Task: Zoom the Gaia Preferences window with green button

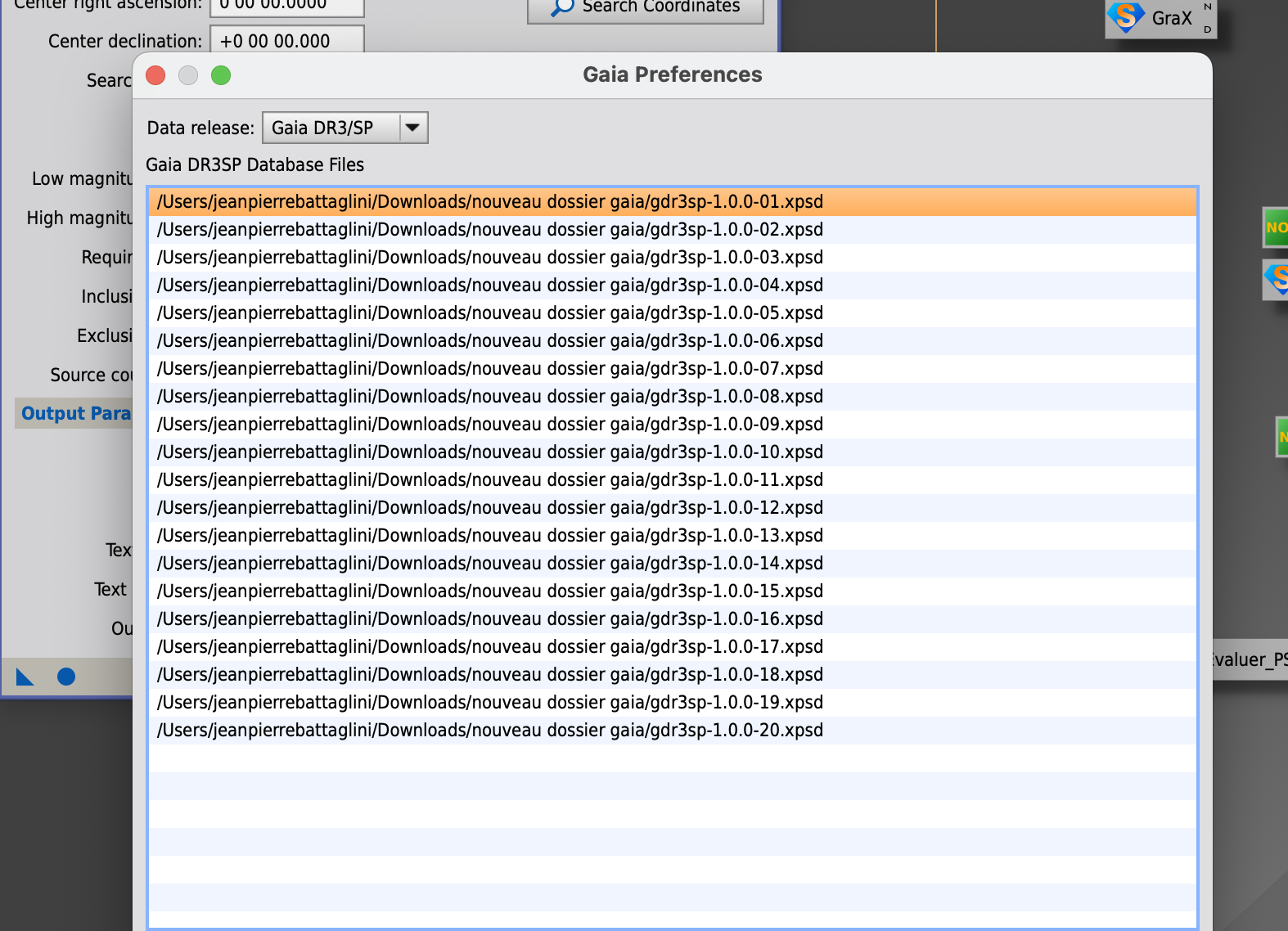Action: pos(221,75)
